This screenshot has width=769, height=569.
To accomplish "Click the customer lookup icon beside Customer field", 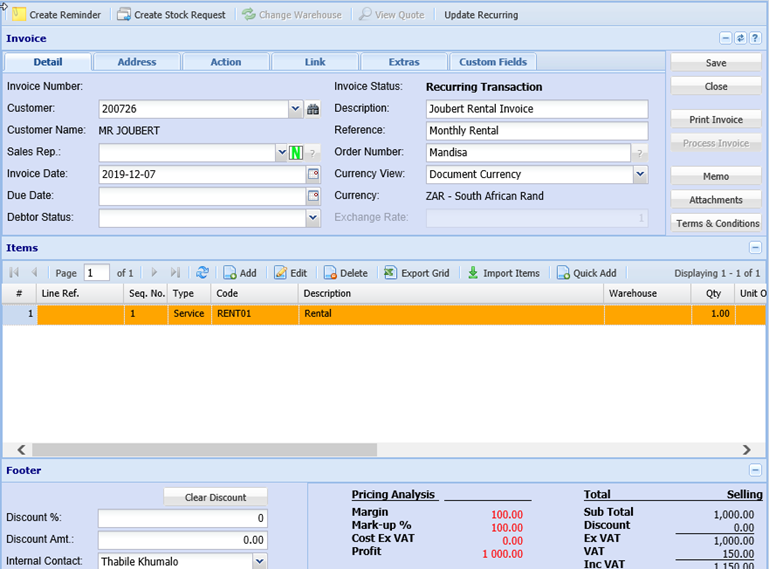I will [x=312, y=109].
